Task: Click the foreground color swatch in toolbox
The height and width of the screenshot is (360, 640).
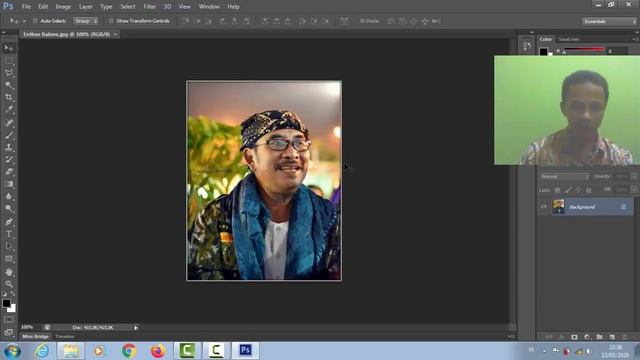Action: tap(6, 303)
